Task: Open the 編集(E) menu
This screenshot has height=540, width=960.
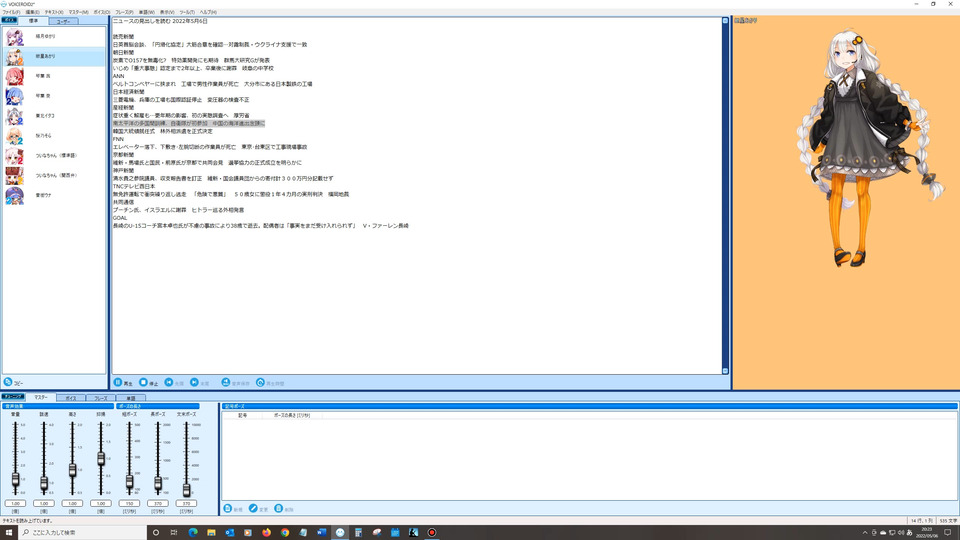Action: pos(32,12)
